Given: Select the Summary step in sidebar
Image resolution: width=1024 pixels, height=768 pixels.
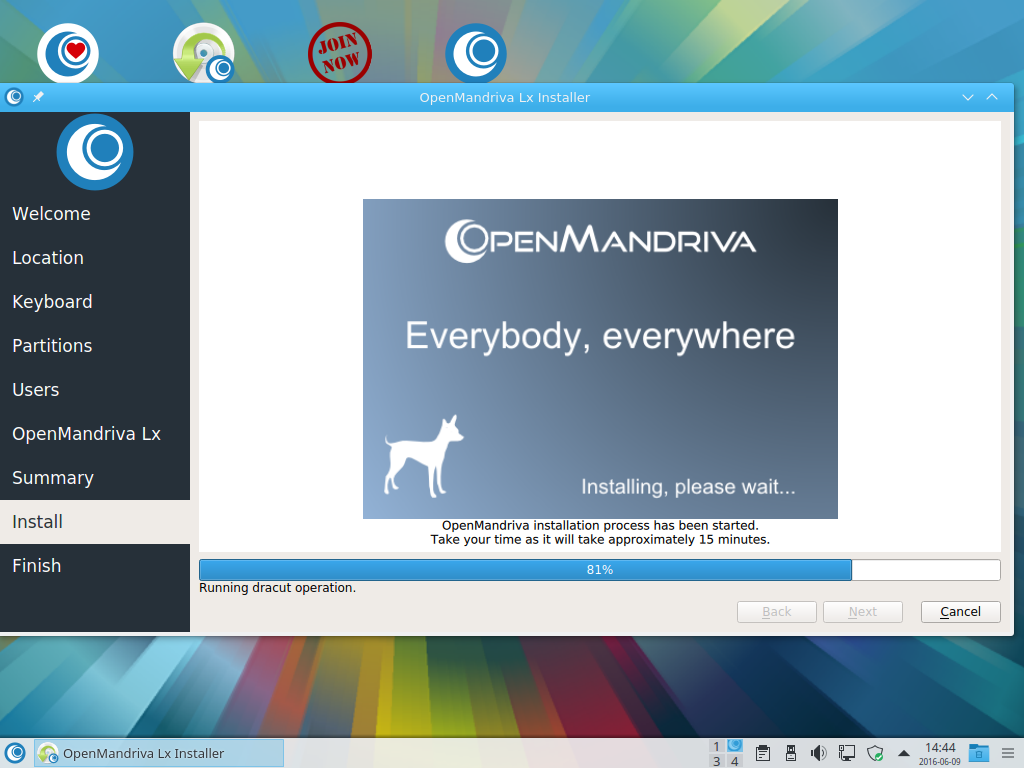Looking at the screenshot, I should pyautogui.click(x=53, y=478).
